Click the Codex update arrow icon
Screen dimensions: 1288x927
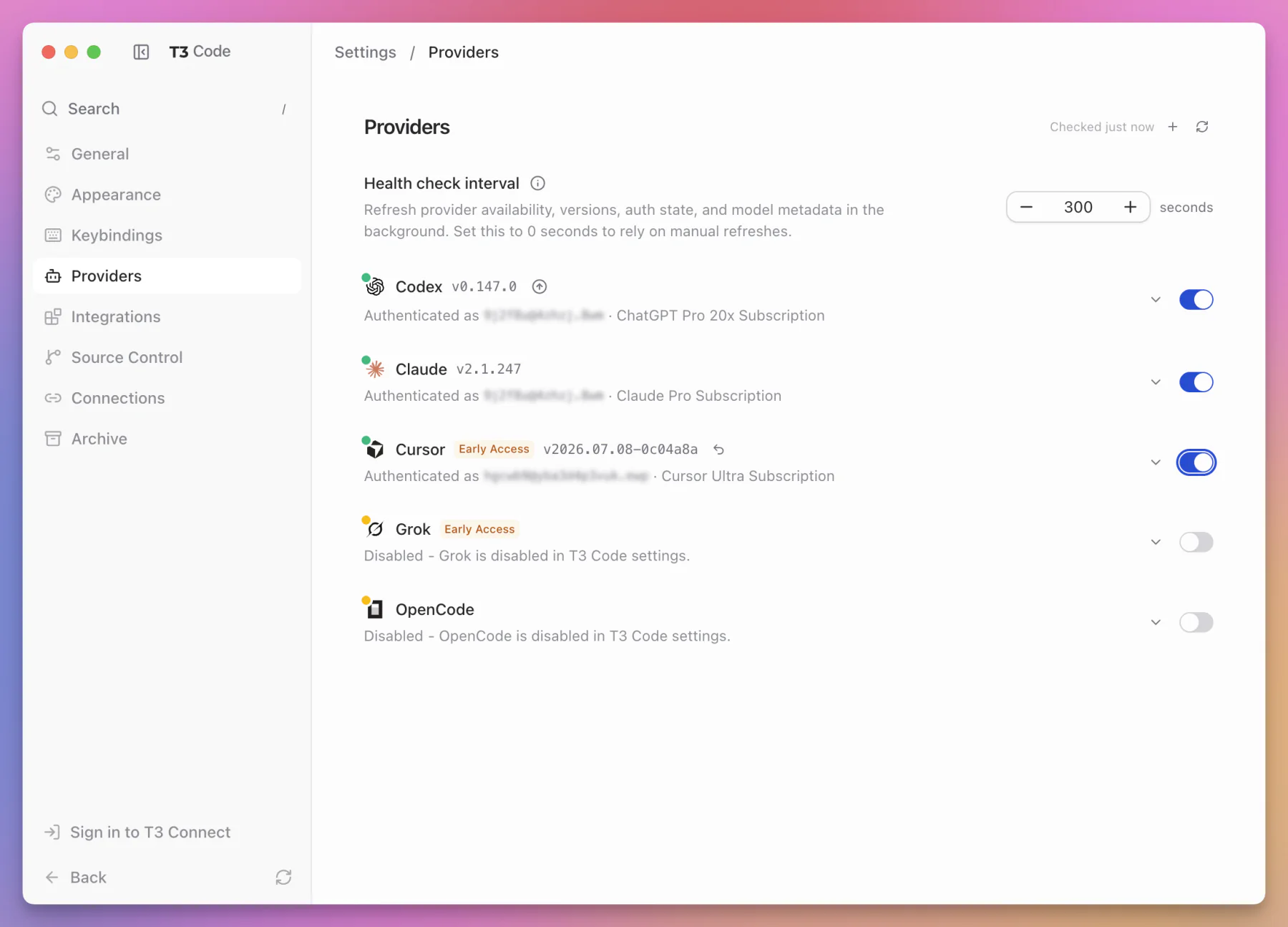[x=540, y=286]
